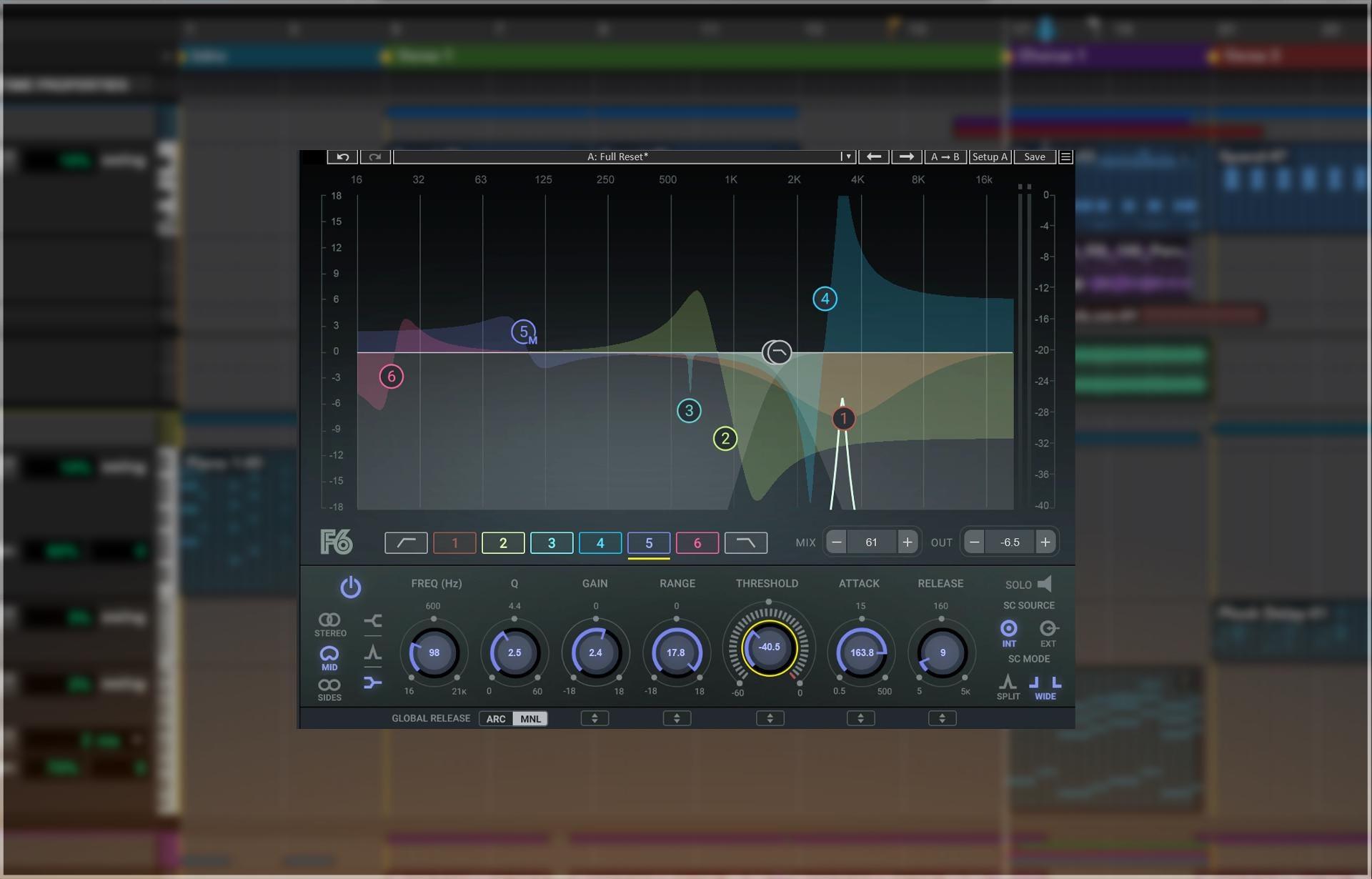The image size is (1372, 879).
Task: Click the ATTACK knob showing 163.8
Action: [x=861, y=652]
